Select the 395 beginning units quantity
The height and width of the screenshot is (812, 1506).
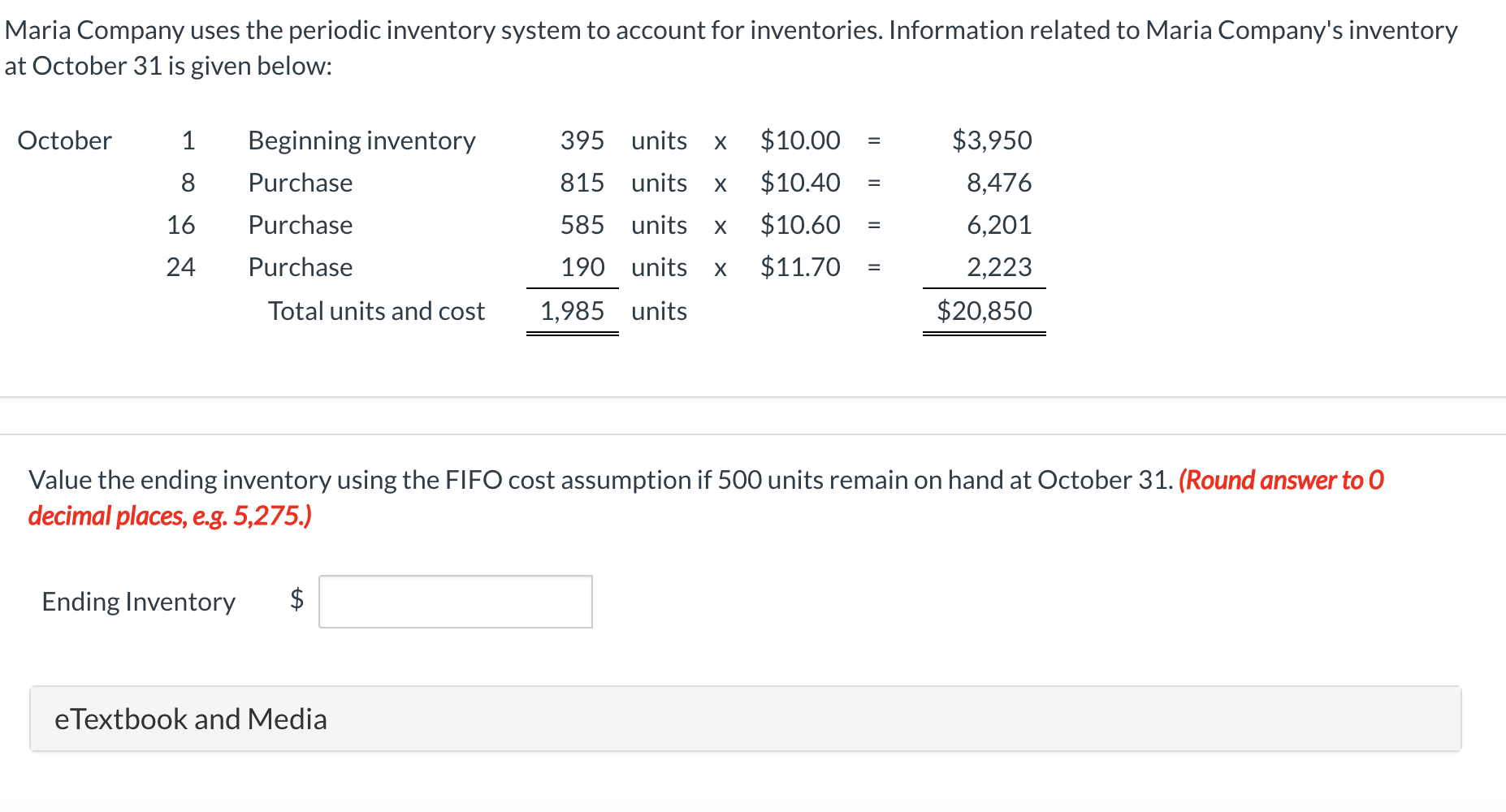point(582,140)
